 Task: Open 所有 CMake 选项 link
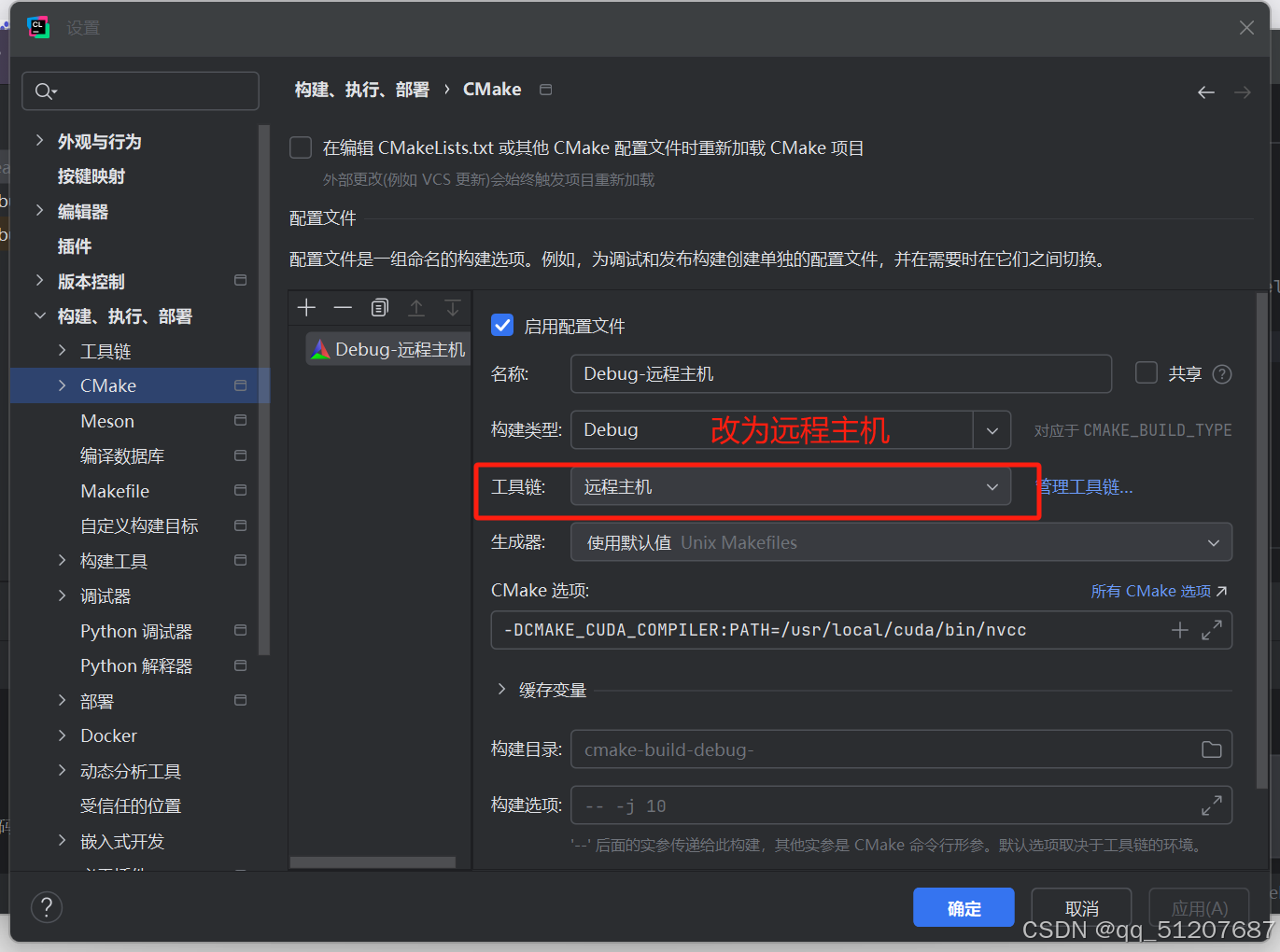tap(1159, 591)
